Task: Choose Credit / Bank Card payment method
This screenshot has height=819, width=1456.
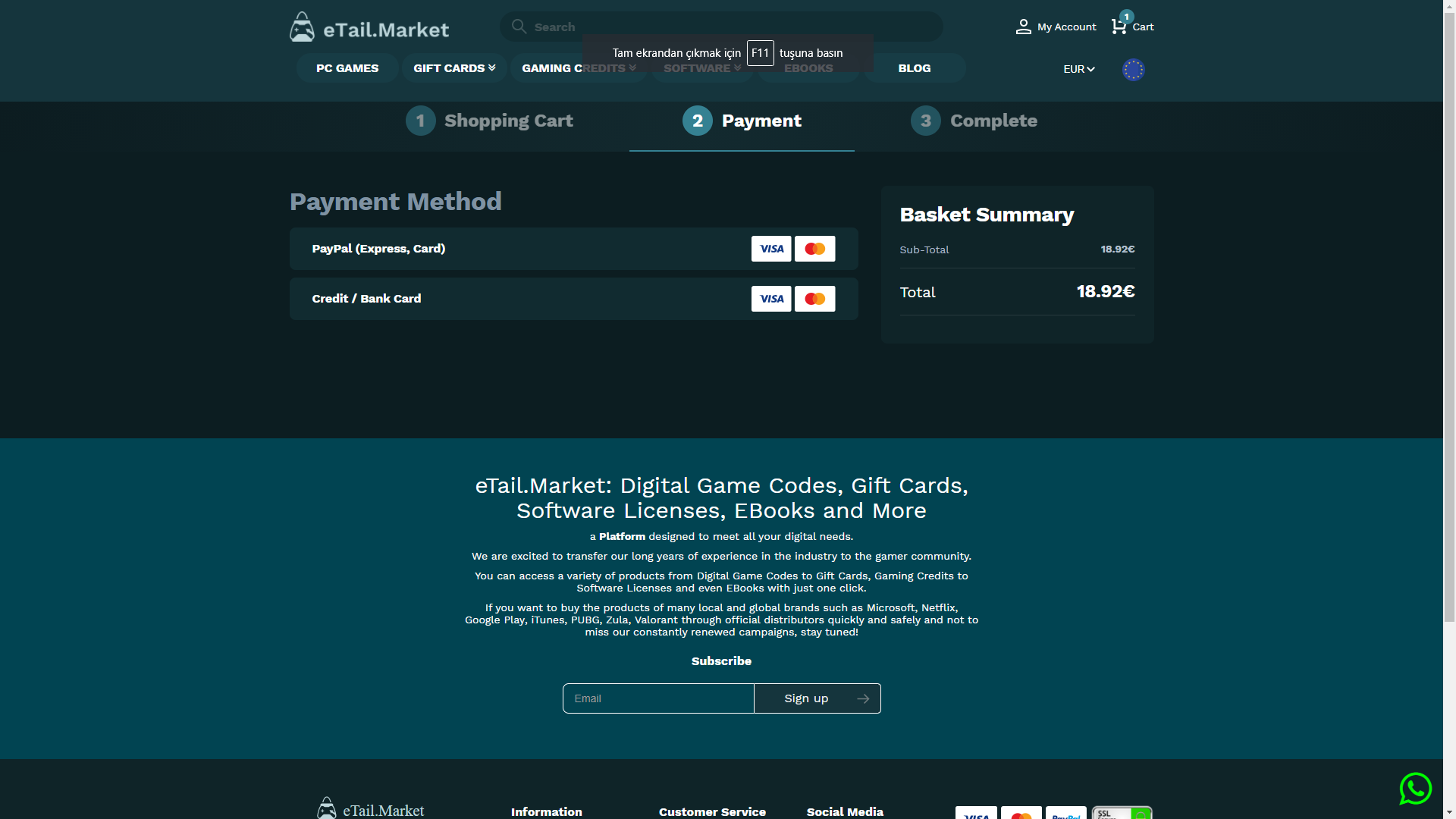Action: coord(574,299)
